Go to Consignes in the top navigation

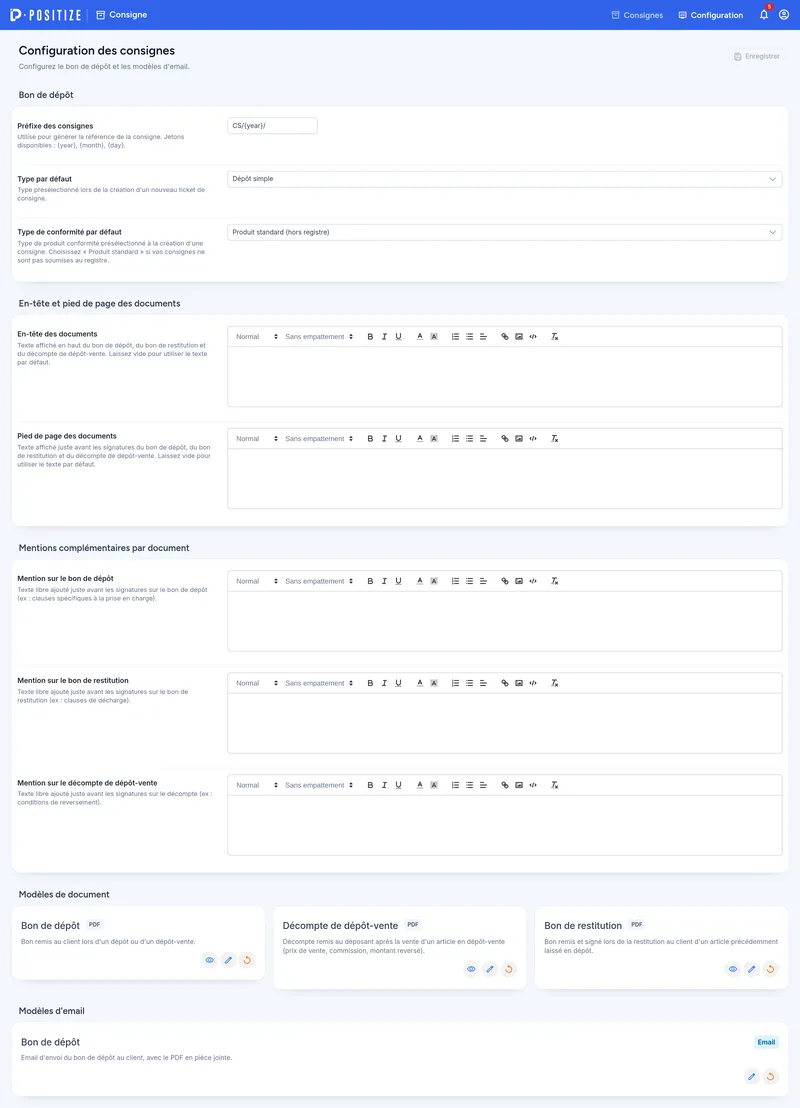point(637,15)
